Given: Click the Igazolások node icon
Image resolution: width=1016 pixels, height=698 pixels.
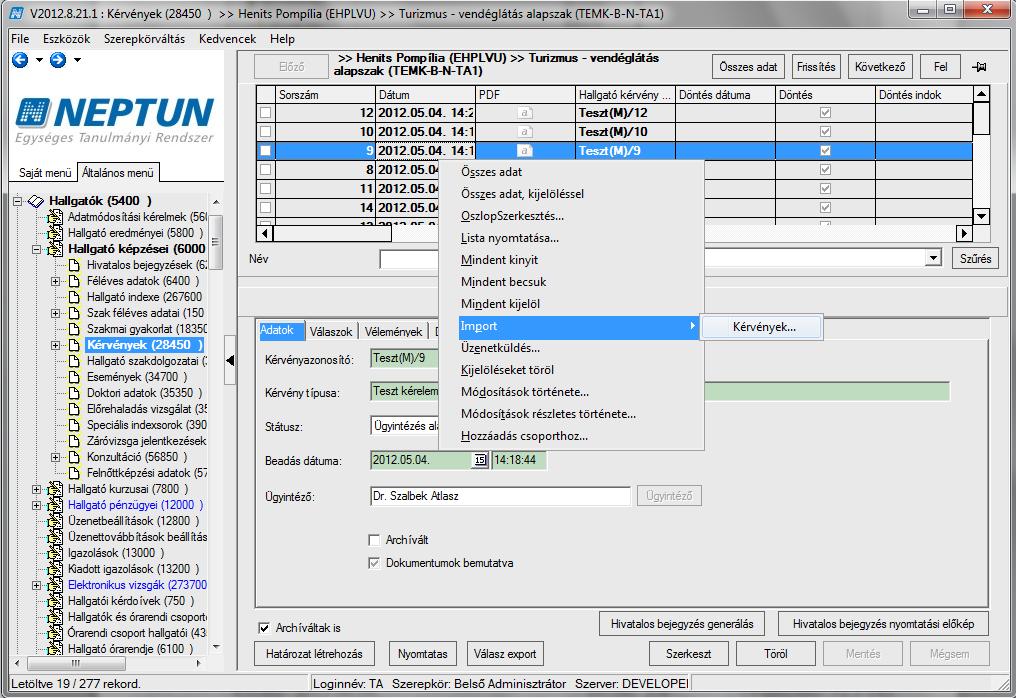Looking at the screenshot, I should click(x=56, y=553).
